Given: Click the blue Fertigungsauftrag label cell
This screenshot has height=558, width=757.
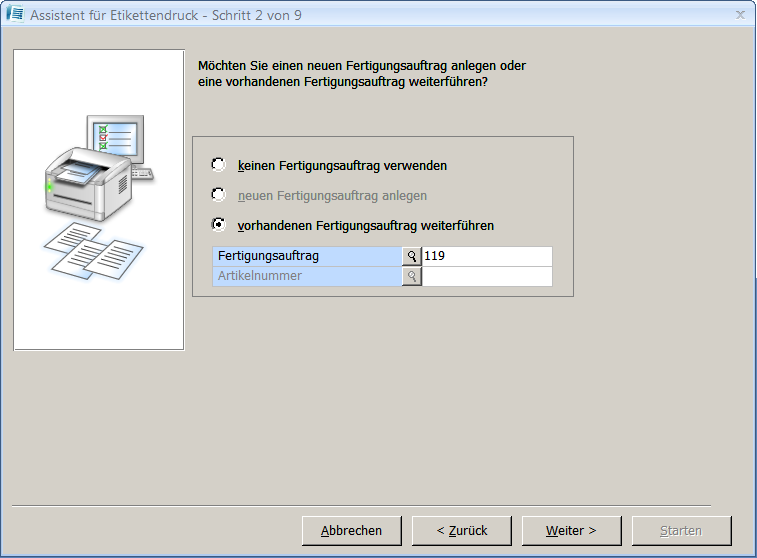Looking at the screenshot, I should click(x=306, y=257).
